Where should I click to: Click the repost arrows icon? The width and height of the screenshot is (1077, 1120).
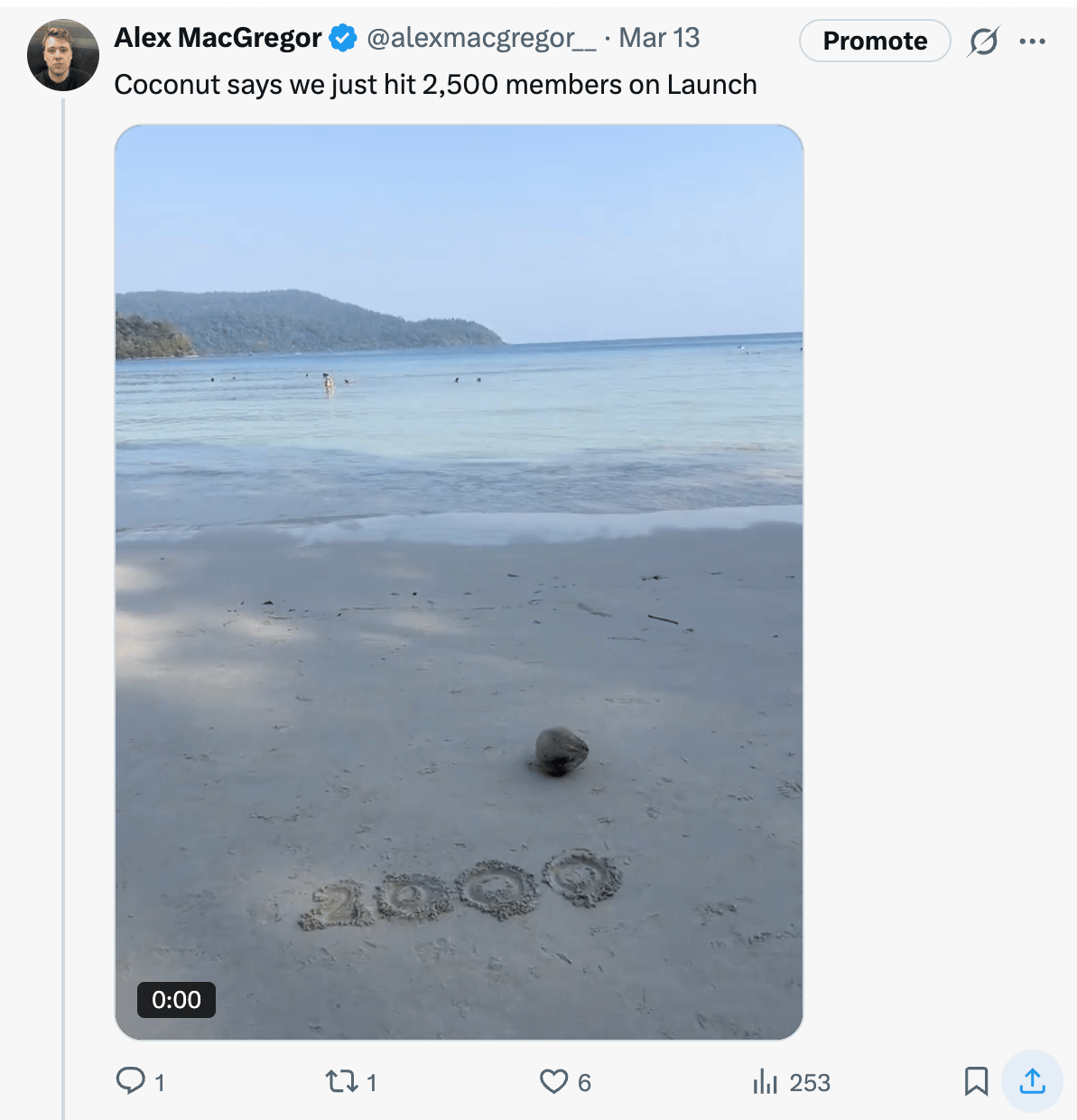341,1080
